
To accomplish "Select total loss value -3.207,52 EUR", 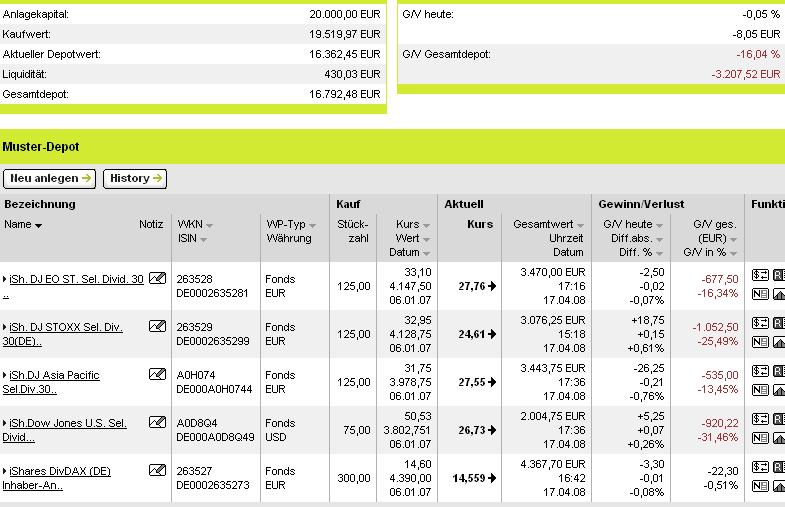I will (745, 74).
